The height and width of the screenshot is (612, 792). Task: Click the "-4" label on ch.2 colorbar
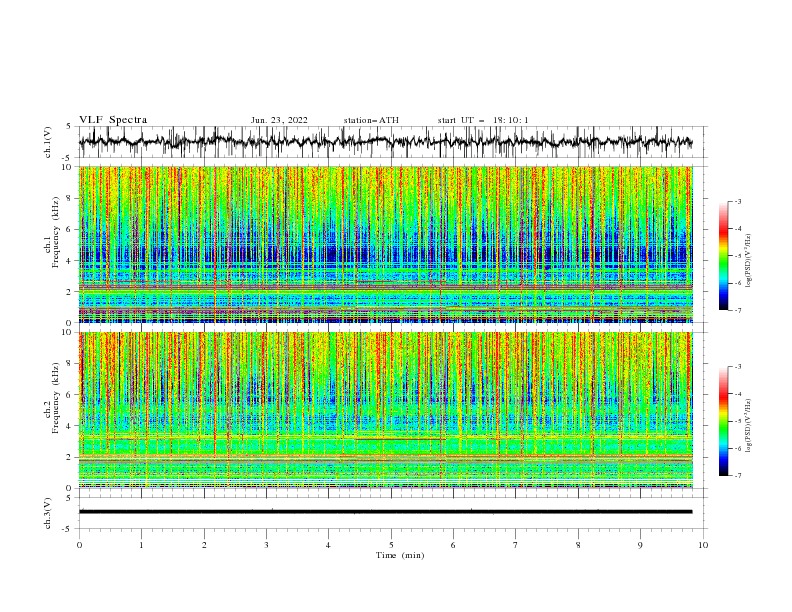tap(738, 394)
